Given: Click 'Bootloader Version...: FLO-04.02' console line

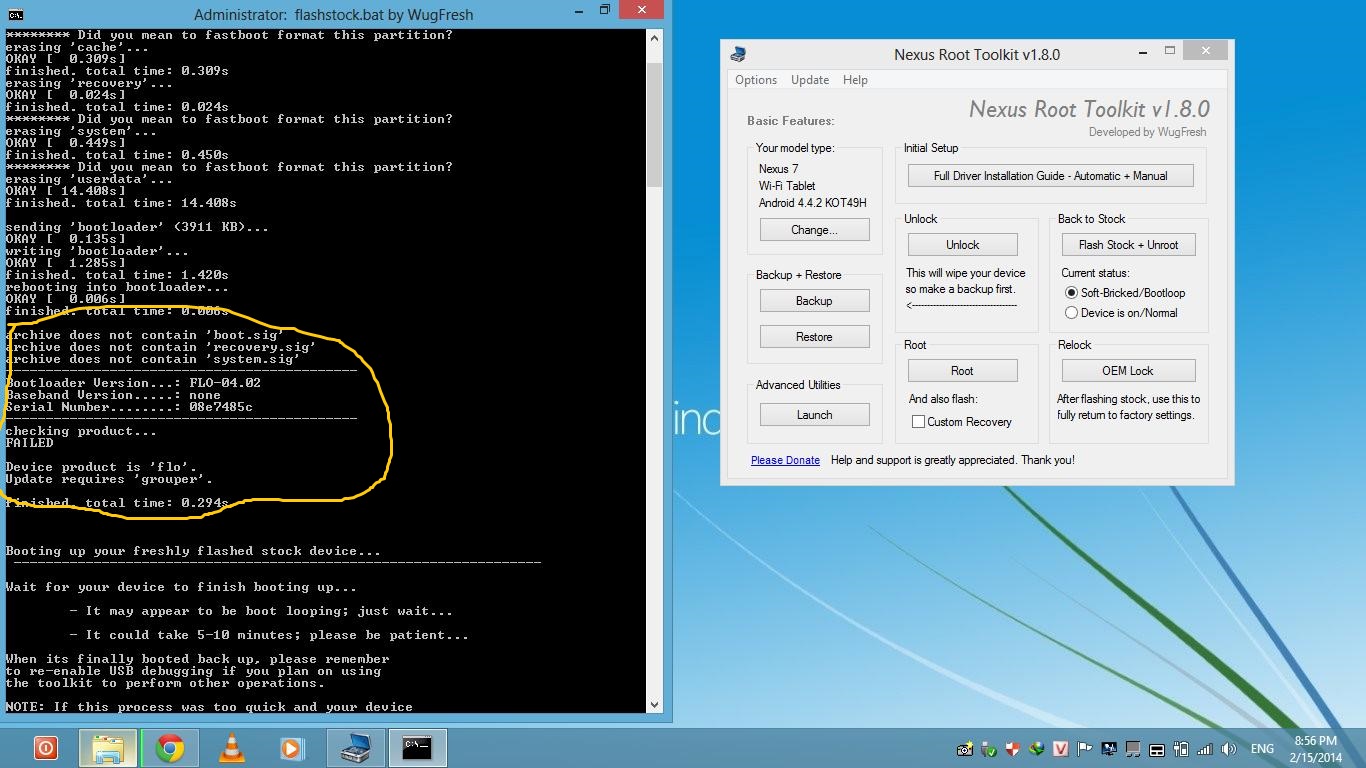Looking at the screenshot, I should (x=133, y=383).
